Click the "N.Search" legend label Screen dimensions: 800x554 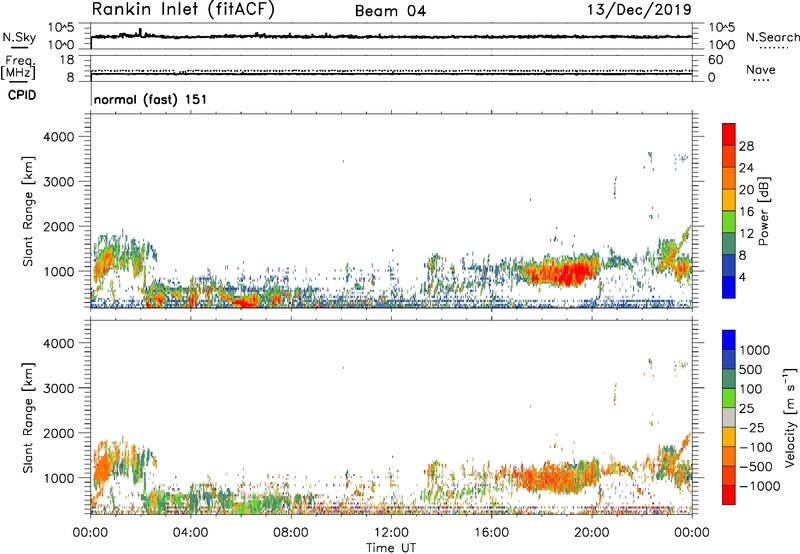tap(773, 37)
